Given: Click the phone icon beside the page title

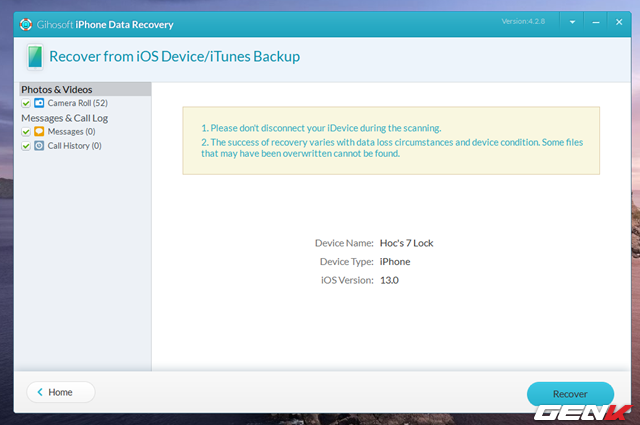Looking at the screenshot, I should click(x=34, y=57).
